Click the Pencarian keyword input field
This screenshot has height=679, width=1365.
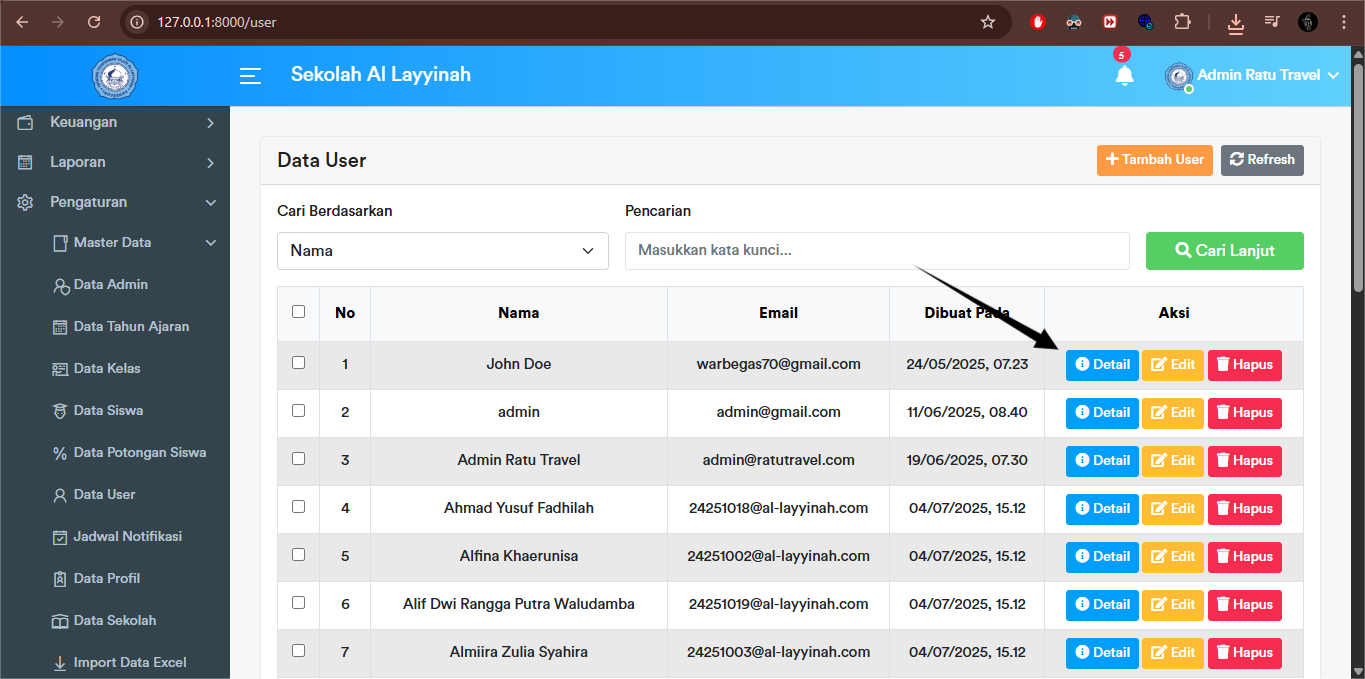(876, 250)
